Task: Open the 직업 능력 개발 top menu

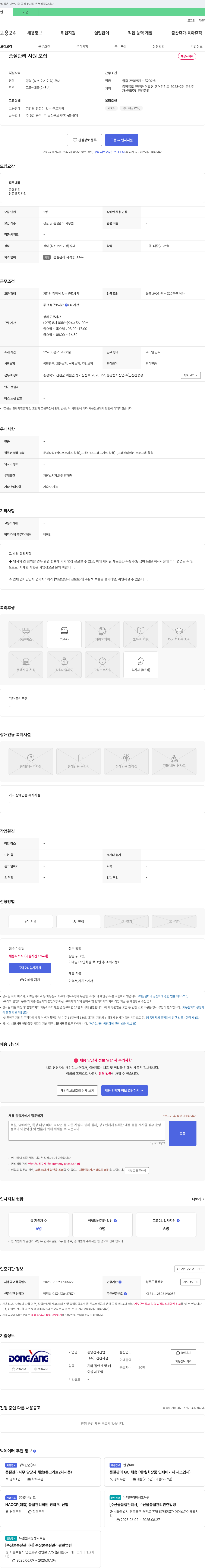Action: pyautogui.click(x=140, y=33)
